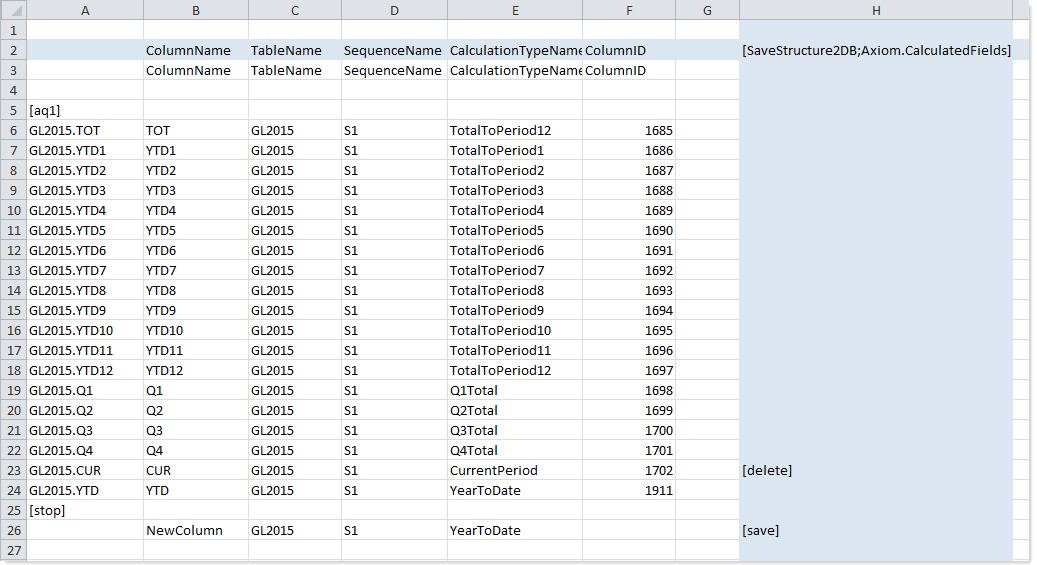Select row 6 header
The width and height of the screenshot is (1037, 565).
pyautogui.click(x=13, y=130)
